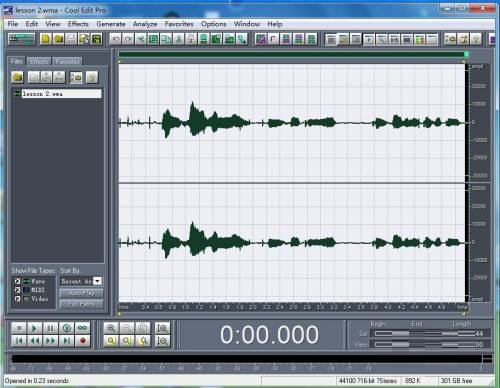Open the Sort By dropdown list
This screenshot has width=500, height=388.
pyautogui.click(x=97, y=281)
